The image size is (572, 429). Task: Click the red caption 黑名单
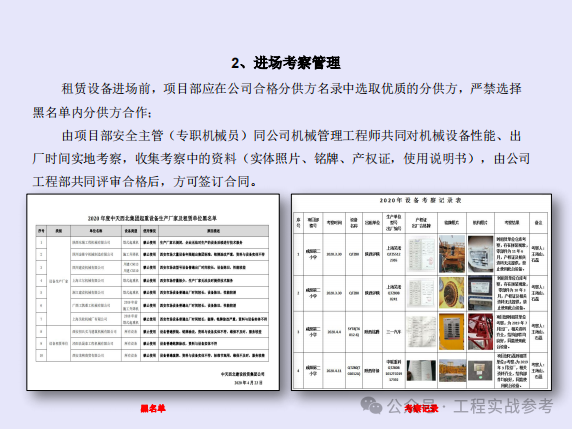(x=153, y=409)
